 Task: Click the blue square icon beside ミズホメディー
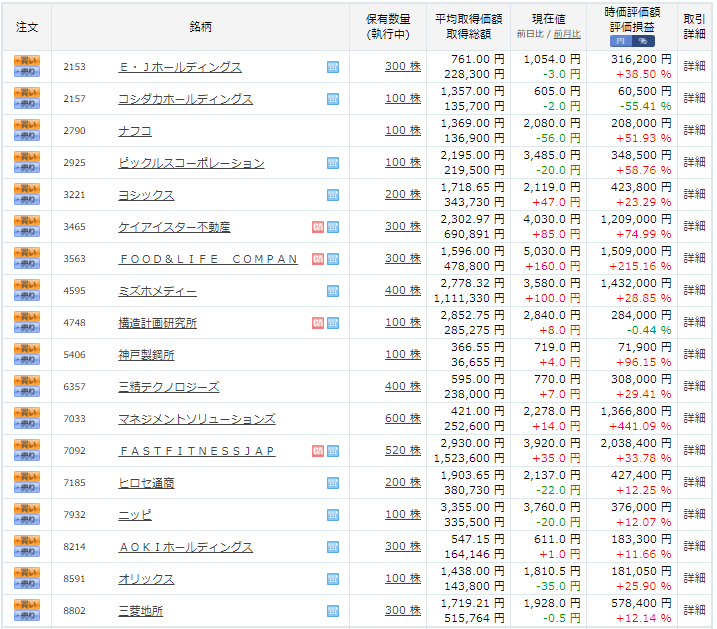pos(333,291)
